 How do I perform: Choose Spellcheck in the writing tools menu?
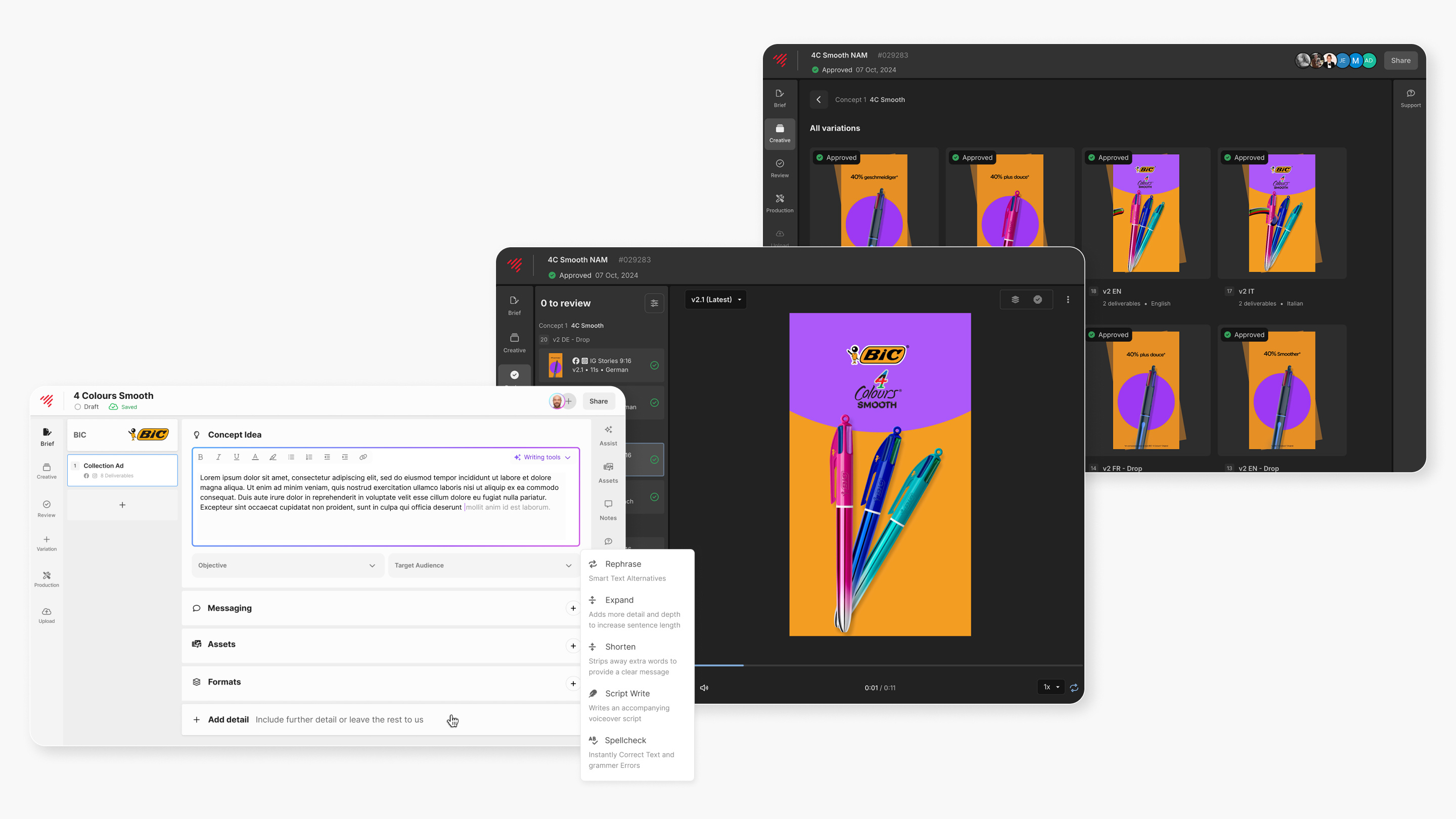pos(625,741)
